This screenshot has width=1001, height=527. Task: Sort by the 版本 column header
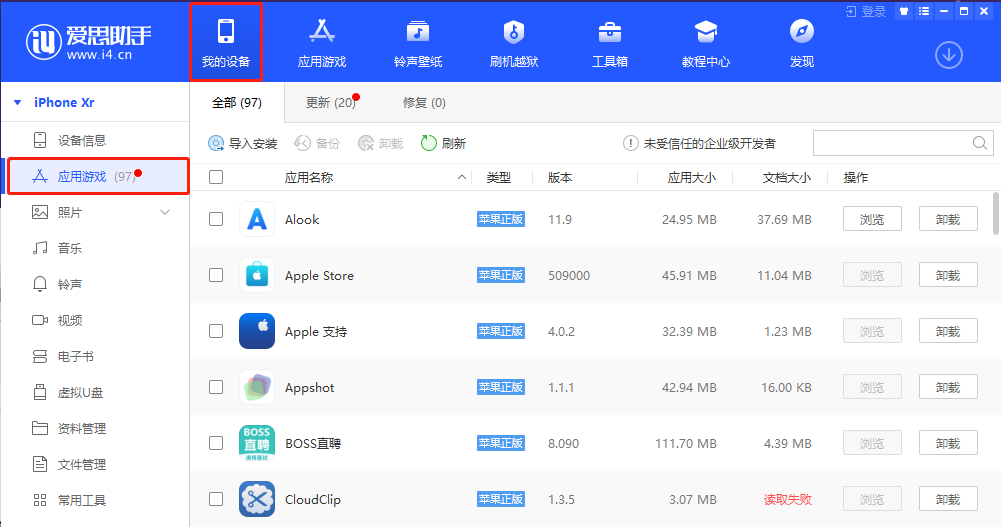click(560, 177)
